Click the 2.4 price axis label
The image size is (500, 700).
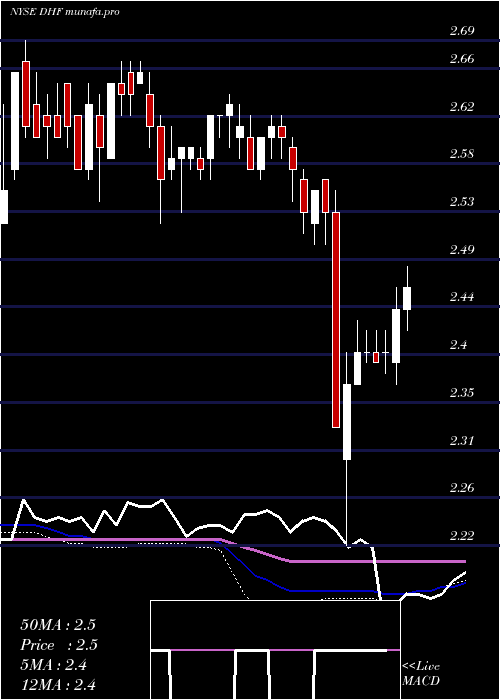coord(458,345)
